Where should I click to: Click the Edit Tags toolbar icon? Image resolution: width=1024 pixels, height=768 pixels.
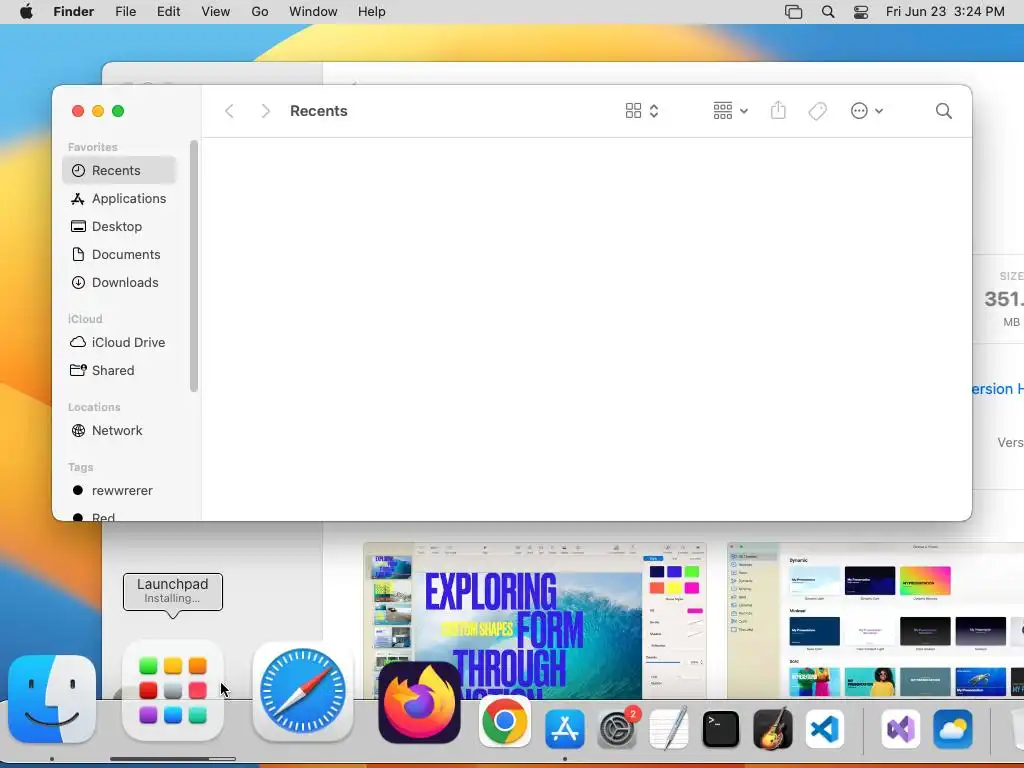click(818, 111)
